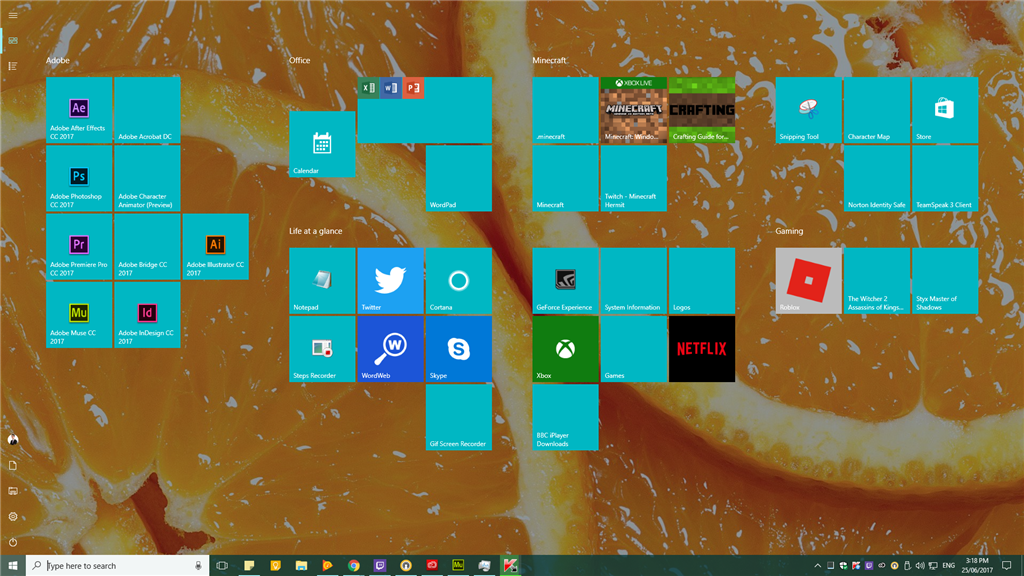Open the Pictures shortcut in Start sidebar
This screenshot has width=1024, height=576.
(13, 490)
